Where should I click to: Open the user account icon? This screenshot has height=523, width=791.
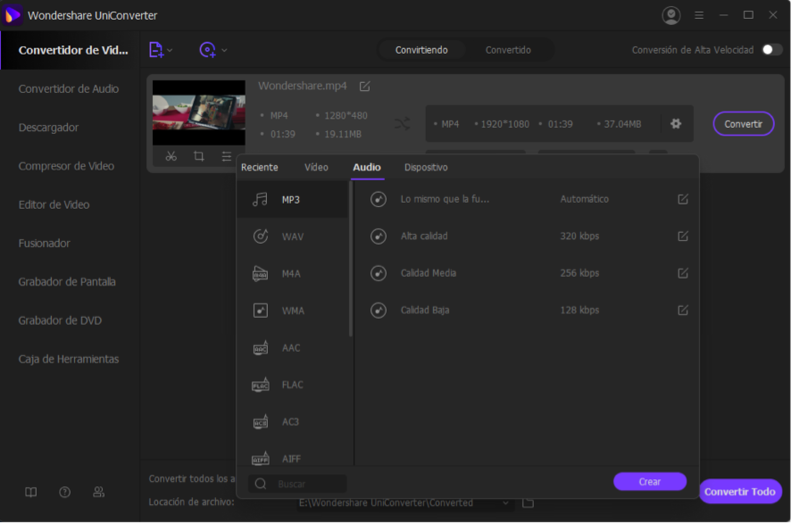671,16
